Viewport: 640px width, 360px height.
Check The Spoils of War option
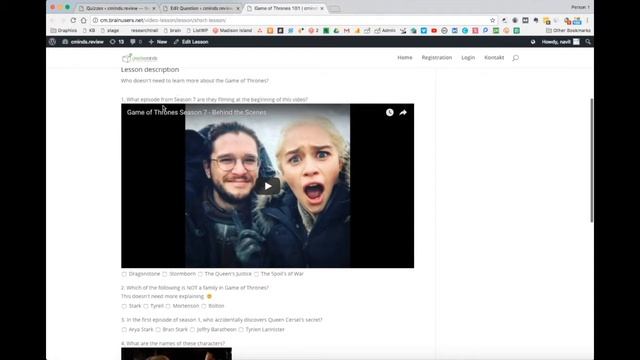(x=256, y=274)
